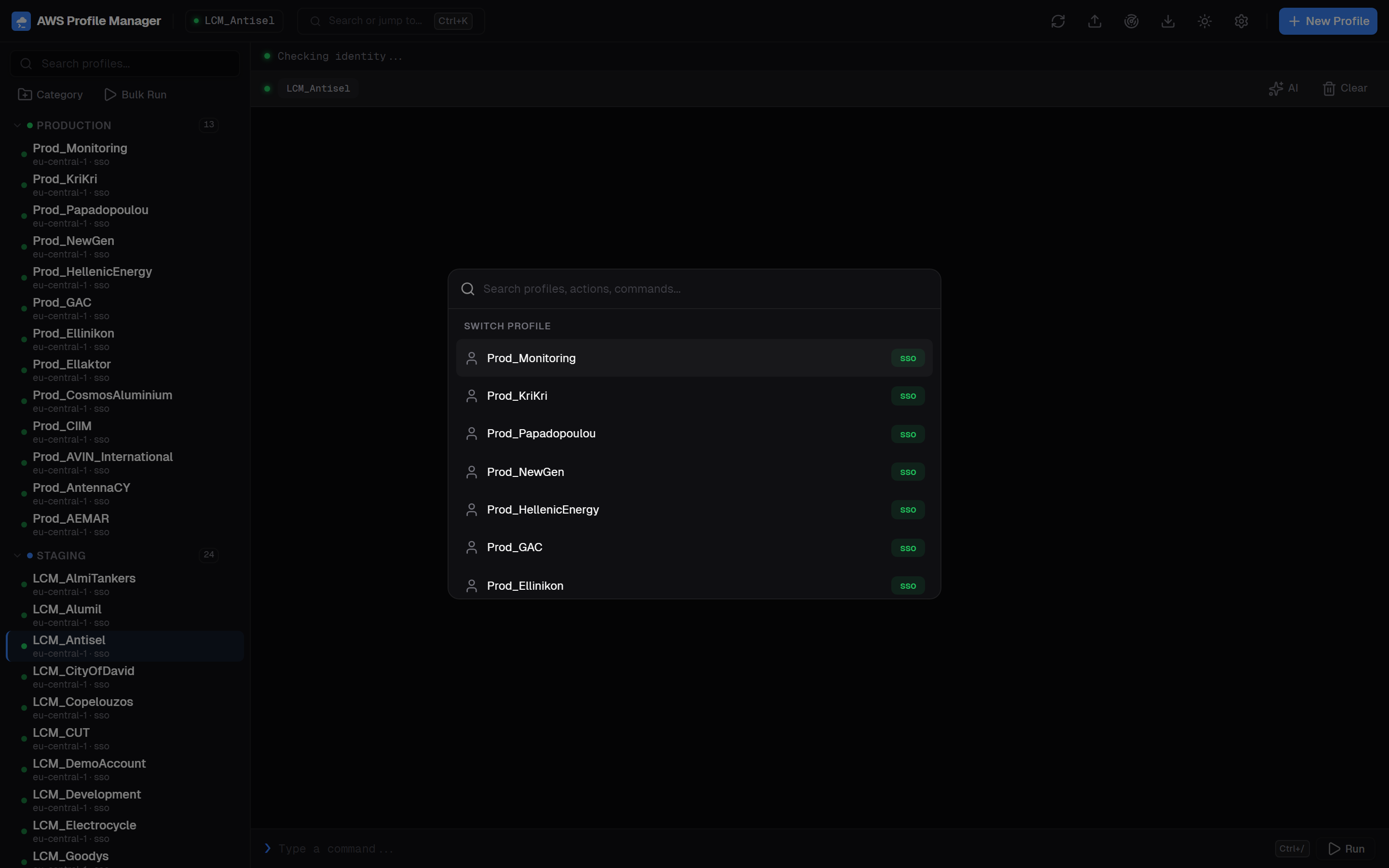This screenshot has height=868, width=1389.
Task: Open the export profiles icon
Action: (1094, 21)
